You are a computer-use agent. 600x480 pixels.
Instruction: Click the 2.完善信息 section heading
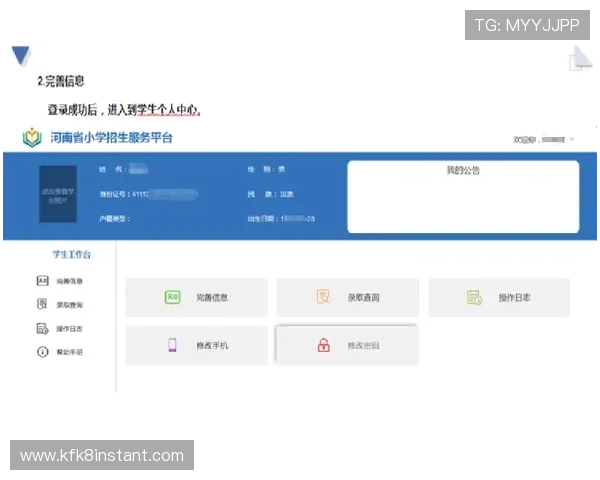tap(60, 81)
